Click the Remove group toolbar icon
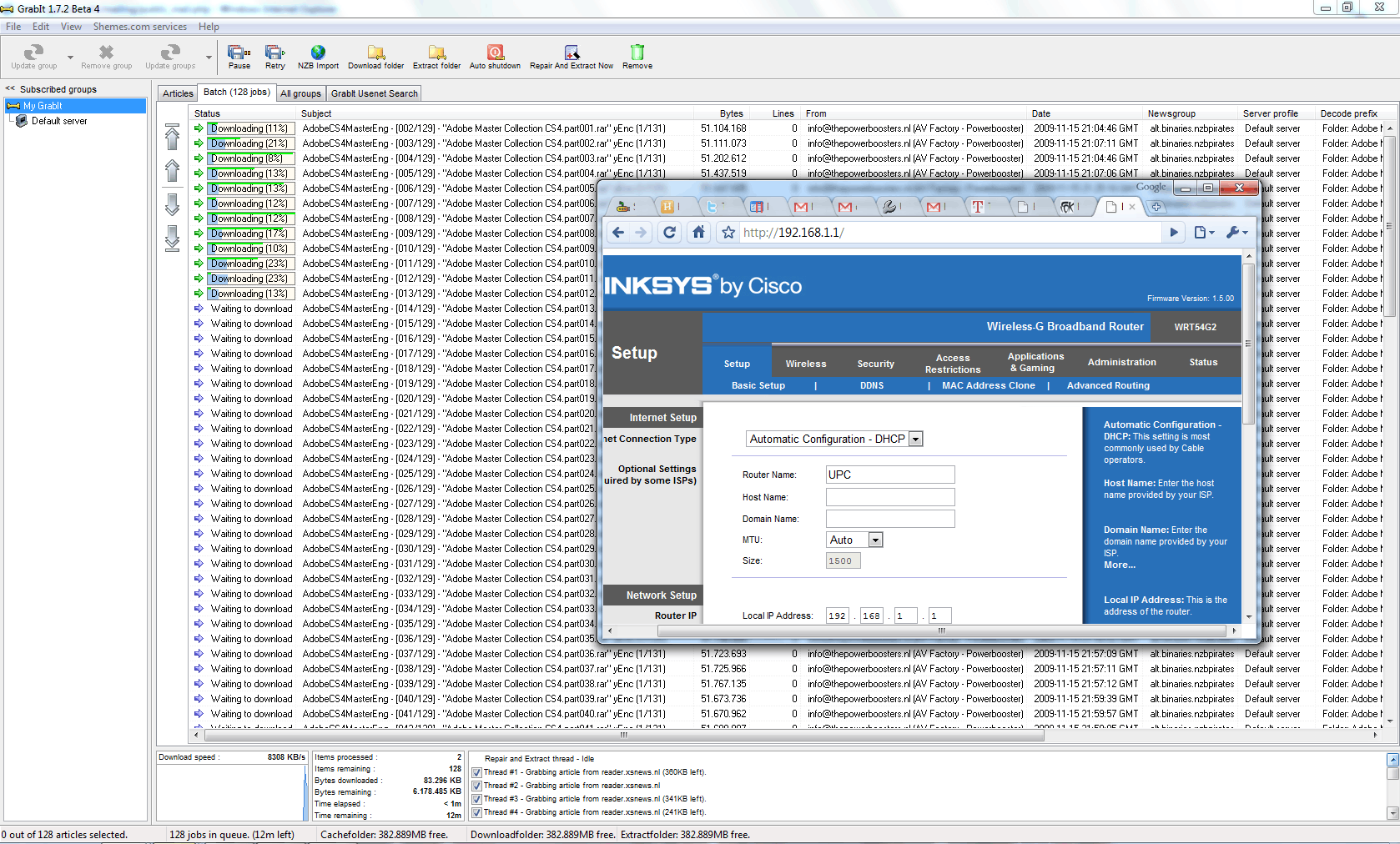The width and height of the screenshot is (1400, 844). pos(106,53)
